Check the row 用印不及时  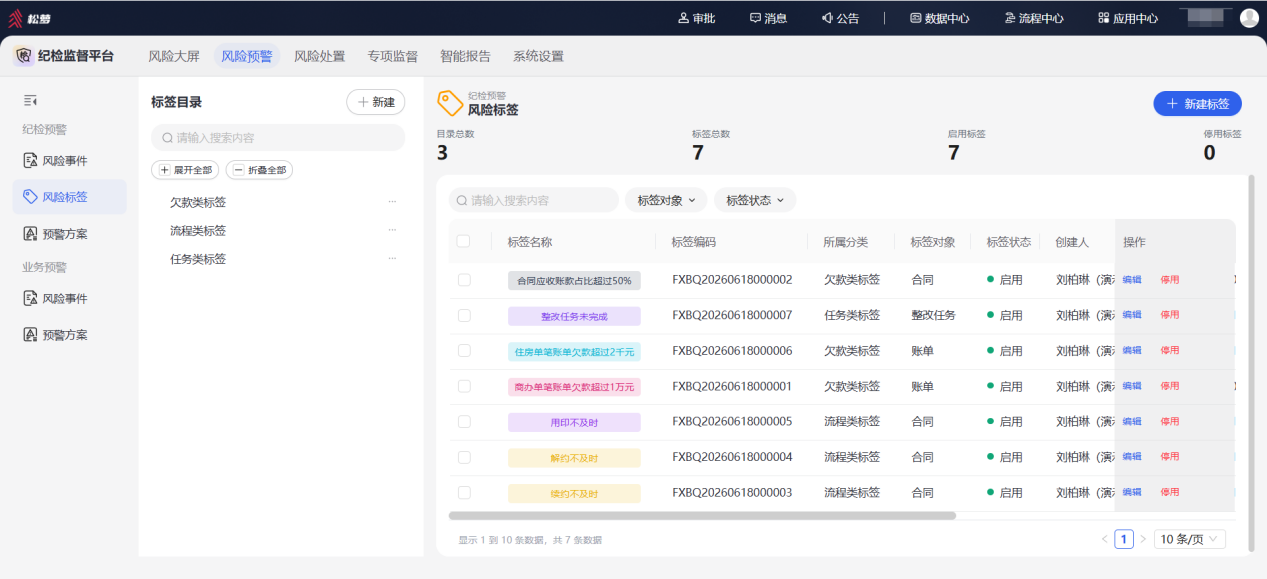(x=464, y=422)
